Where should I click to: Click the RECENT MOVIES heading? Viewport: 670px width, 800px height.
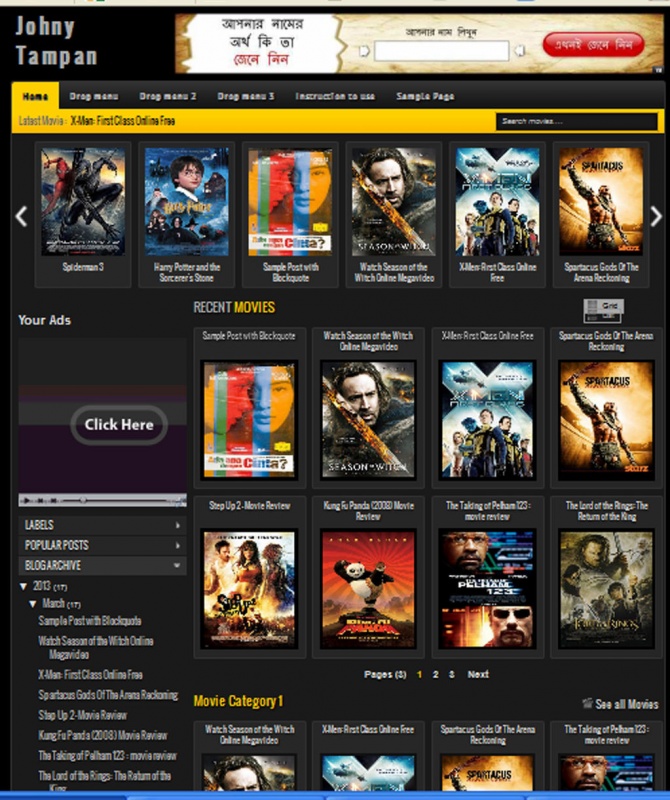tap(234, 307)
